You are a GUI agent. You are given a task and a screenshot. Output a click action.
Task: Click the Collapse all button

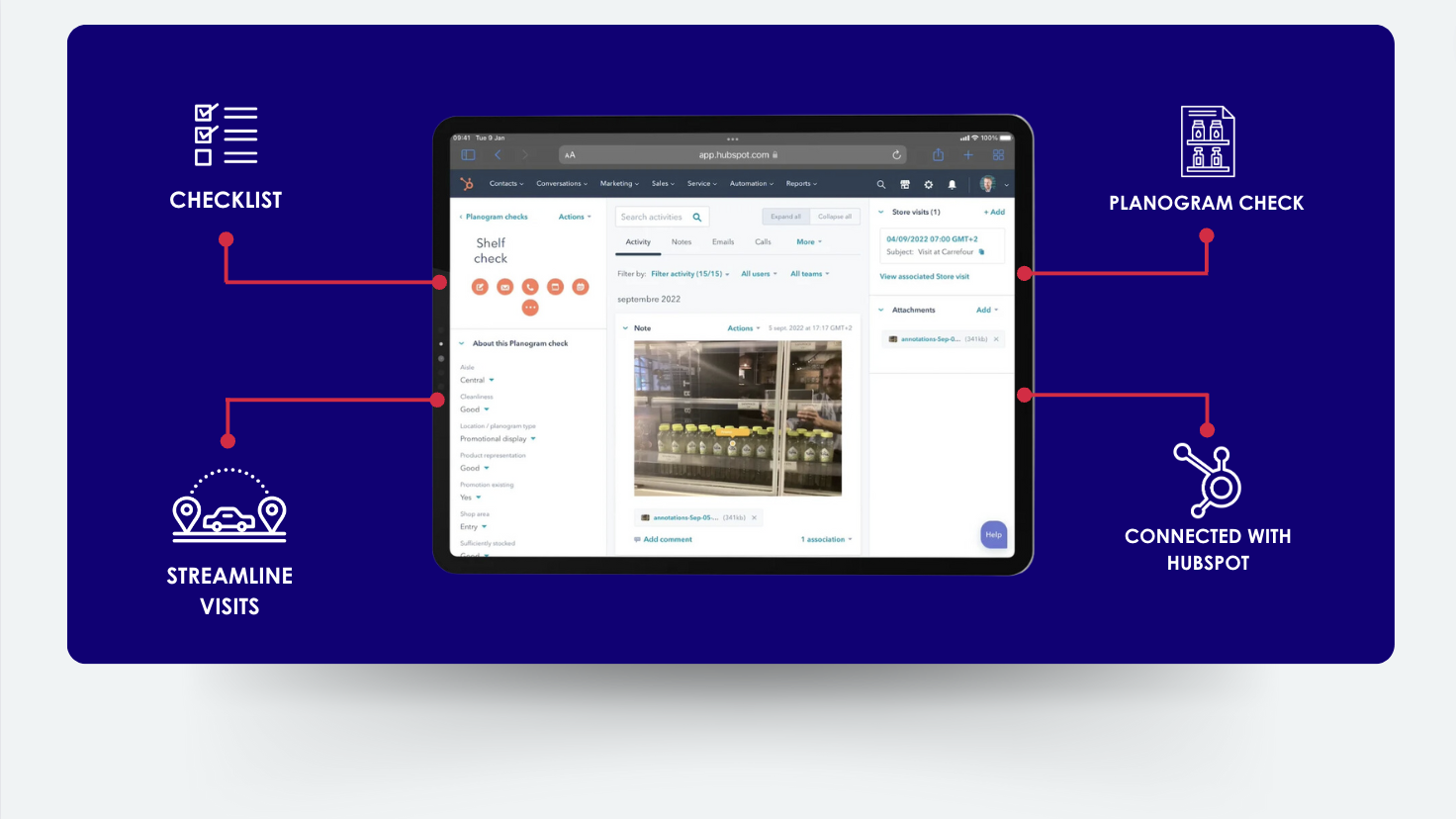pos(835,217)
